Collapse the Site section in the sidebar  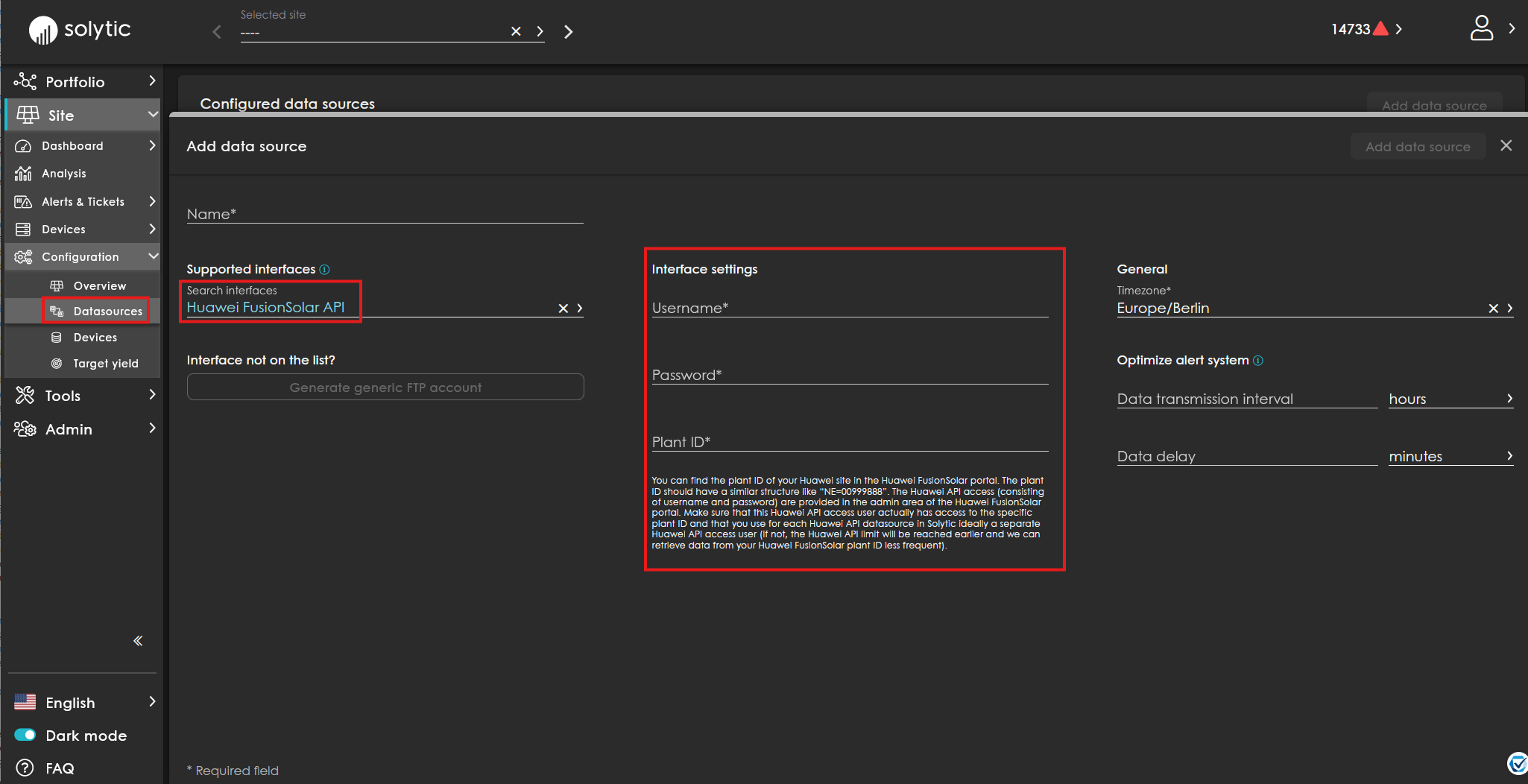pos(152,115)
